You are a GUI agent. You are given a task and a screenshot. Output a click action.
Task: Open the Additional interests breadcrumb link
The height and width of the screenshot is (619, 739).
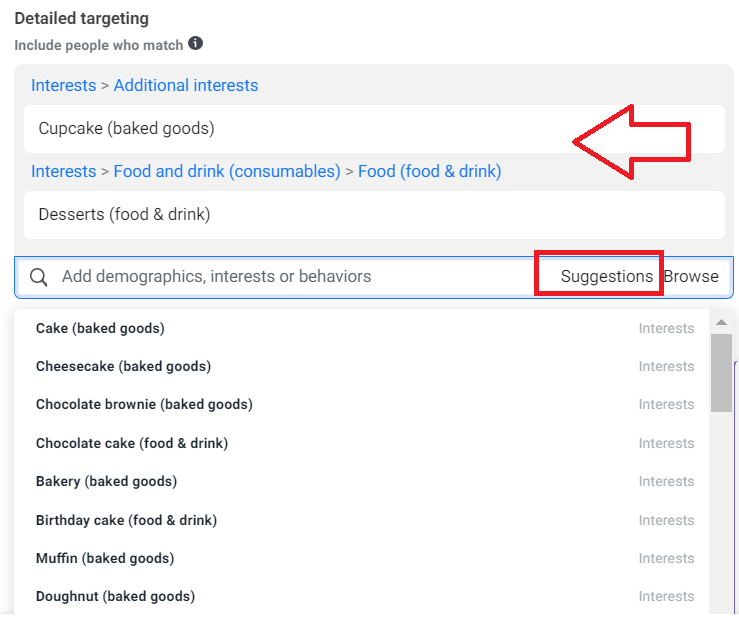click(186, 85)
